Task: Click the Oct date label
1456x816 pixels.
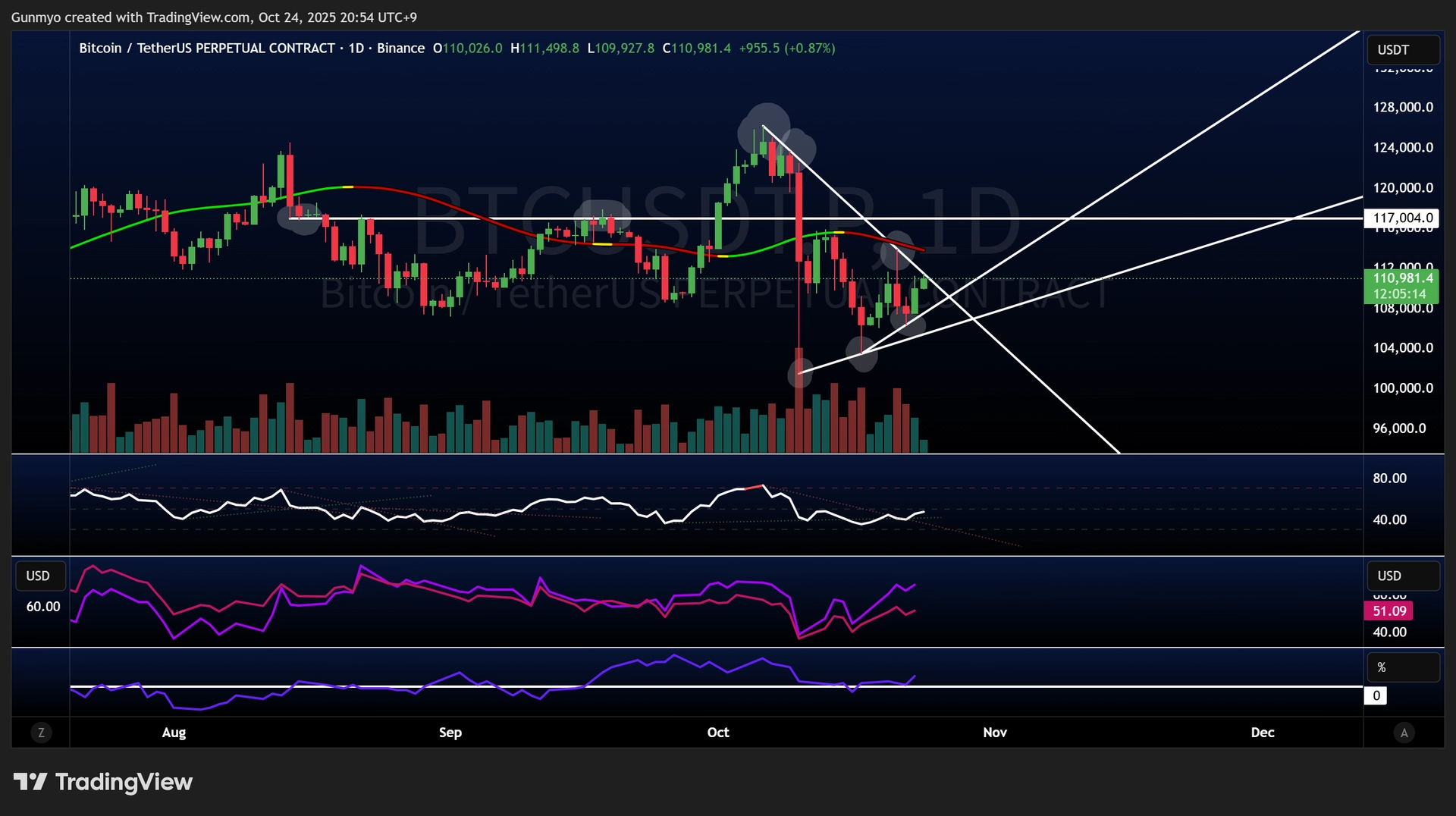Action: (718, 733)
